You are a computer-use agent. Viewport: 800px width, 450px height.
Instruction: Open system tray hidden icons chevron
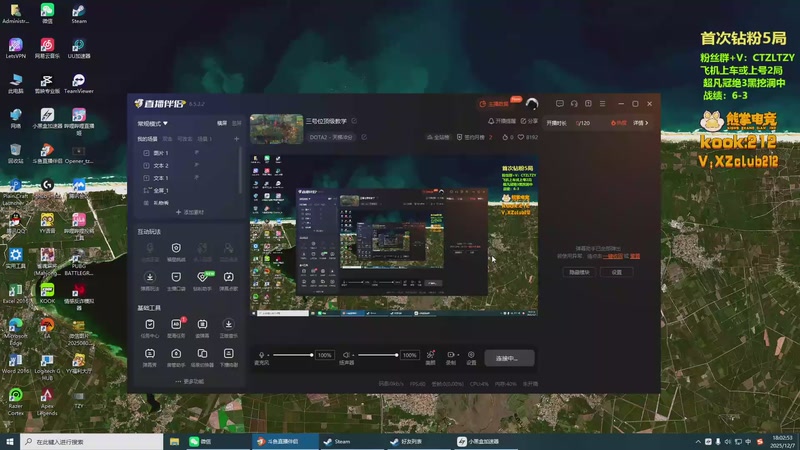coord(697,442)
